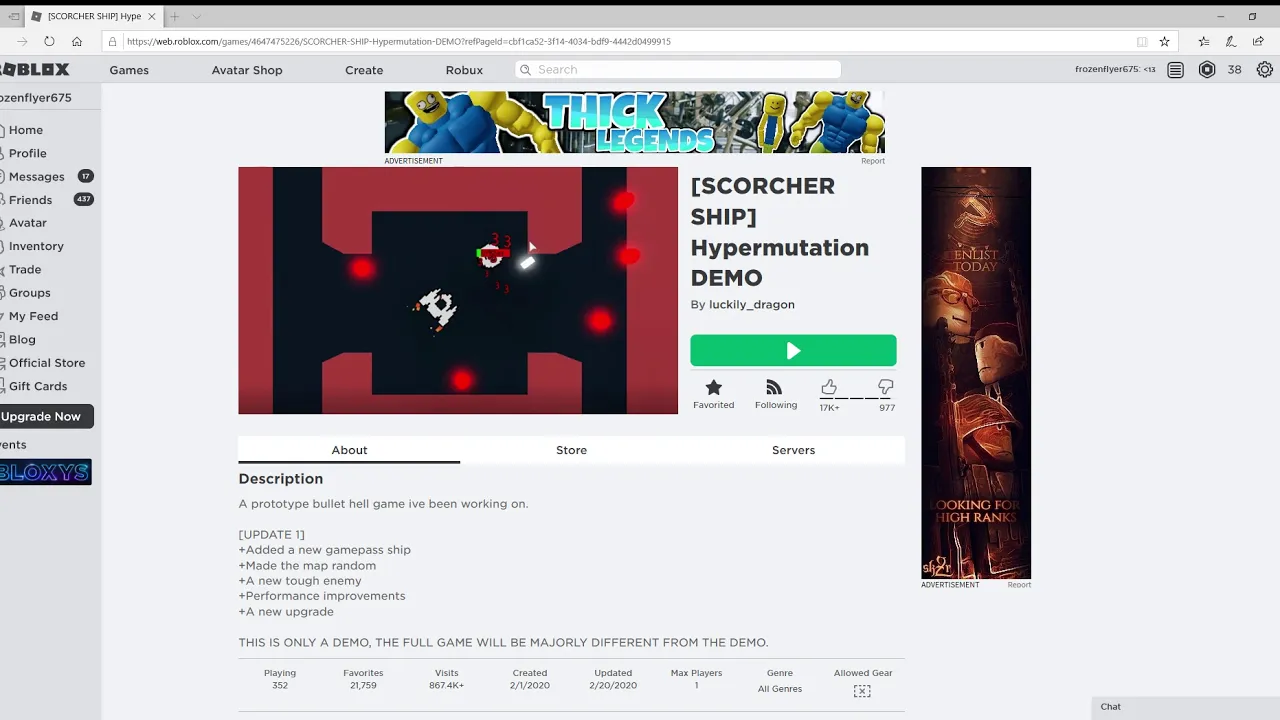Click the Following feed icon

point(774,388)
